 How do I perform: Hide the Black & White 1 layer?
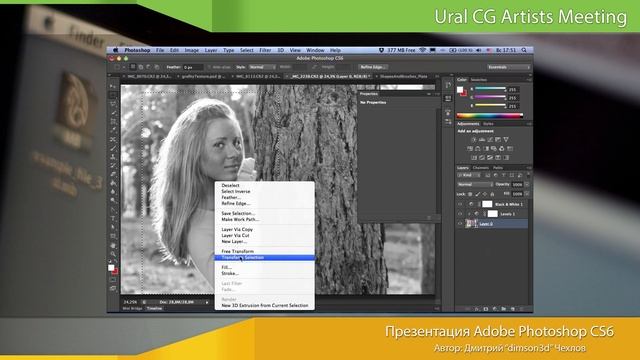pos(460,204)
